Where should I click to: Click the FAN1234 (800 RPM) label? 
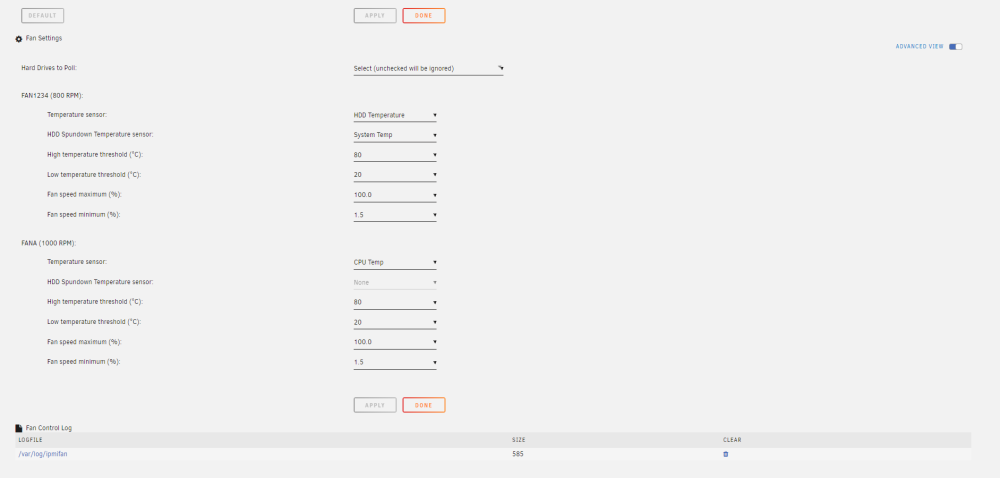tap(52, 96)
